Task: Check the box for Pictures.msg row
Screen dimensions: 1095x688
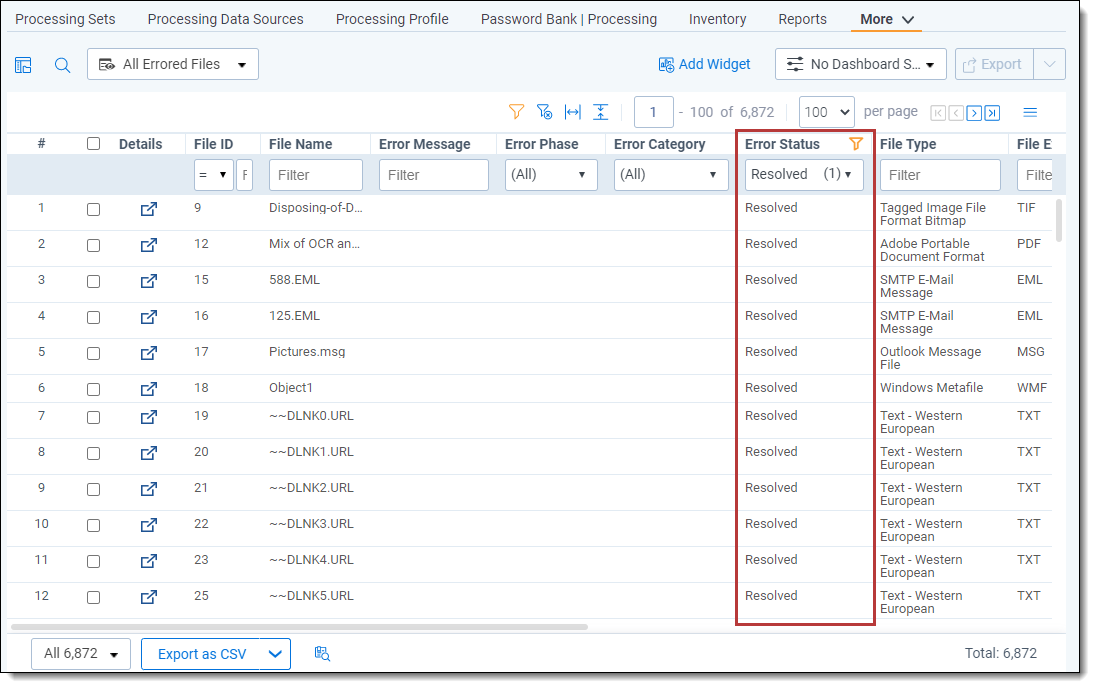Action: (x=93, y=353)
